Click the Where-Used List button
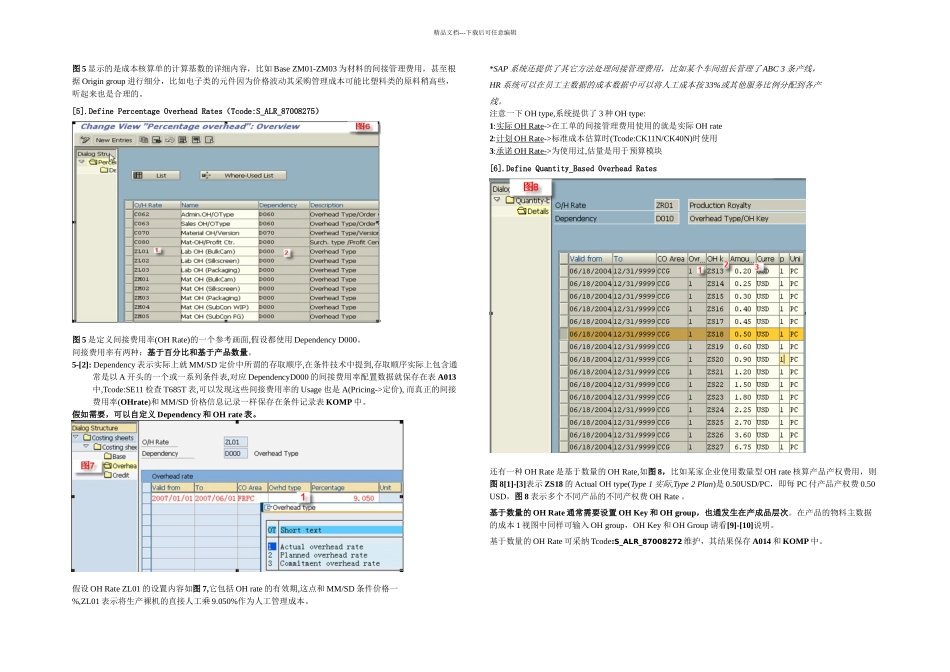950x672 pixels. pos(243,175)
